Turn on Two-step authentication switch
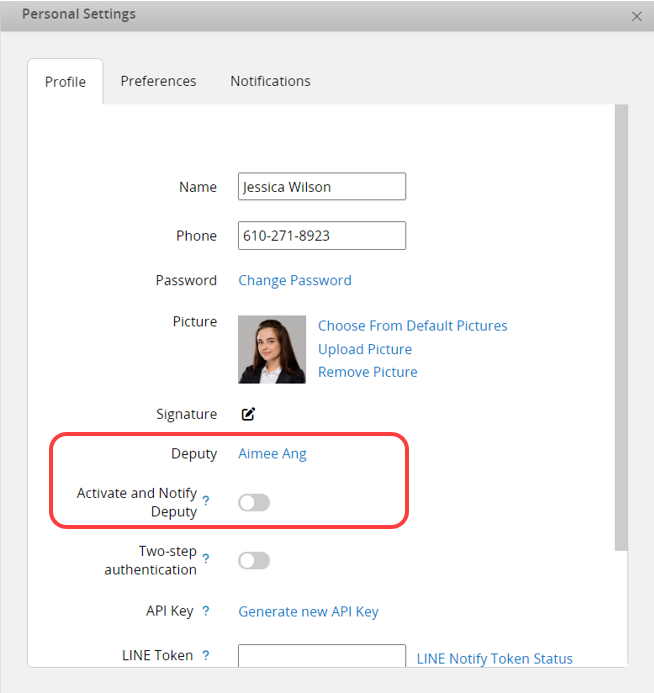The width and height of the screenshot is (654, 693). 254,560
